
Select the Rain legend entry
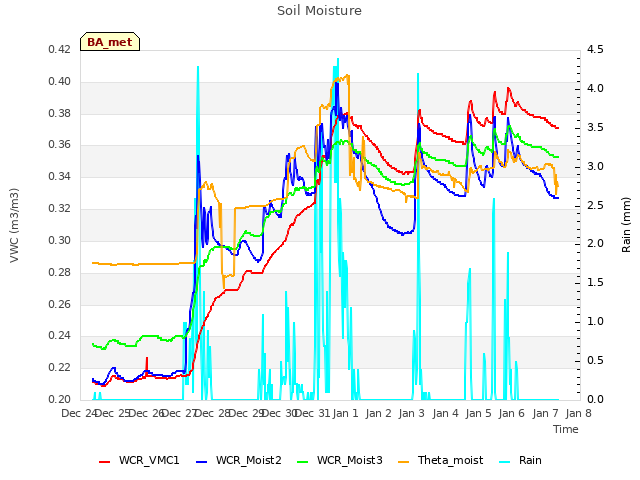tap(520, 460)
